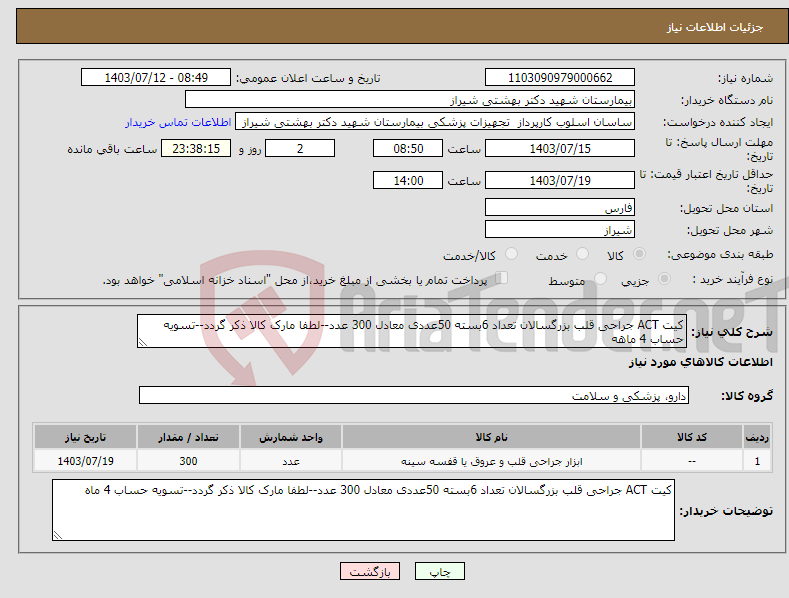Screen dimensions: 789x598
Task: Click the buyer organization name field
Action: (x=410, y=100)
